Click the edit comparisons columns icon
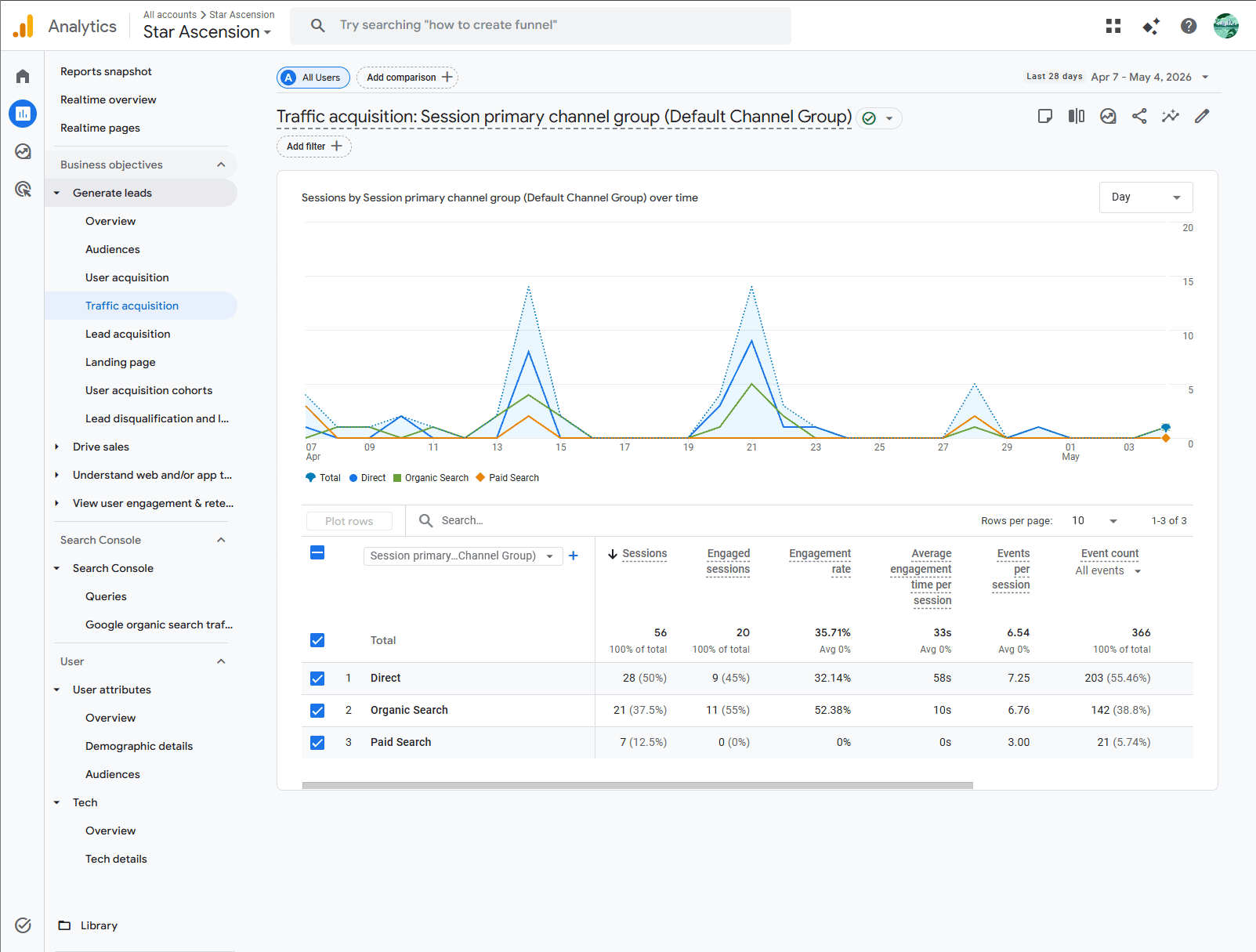 point(1077,116)
